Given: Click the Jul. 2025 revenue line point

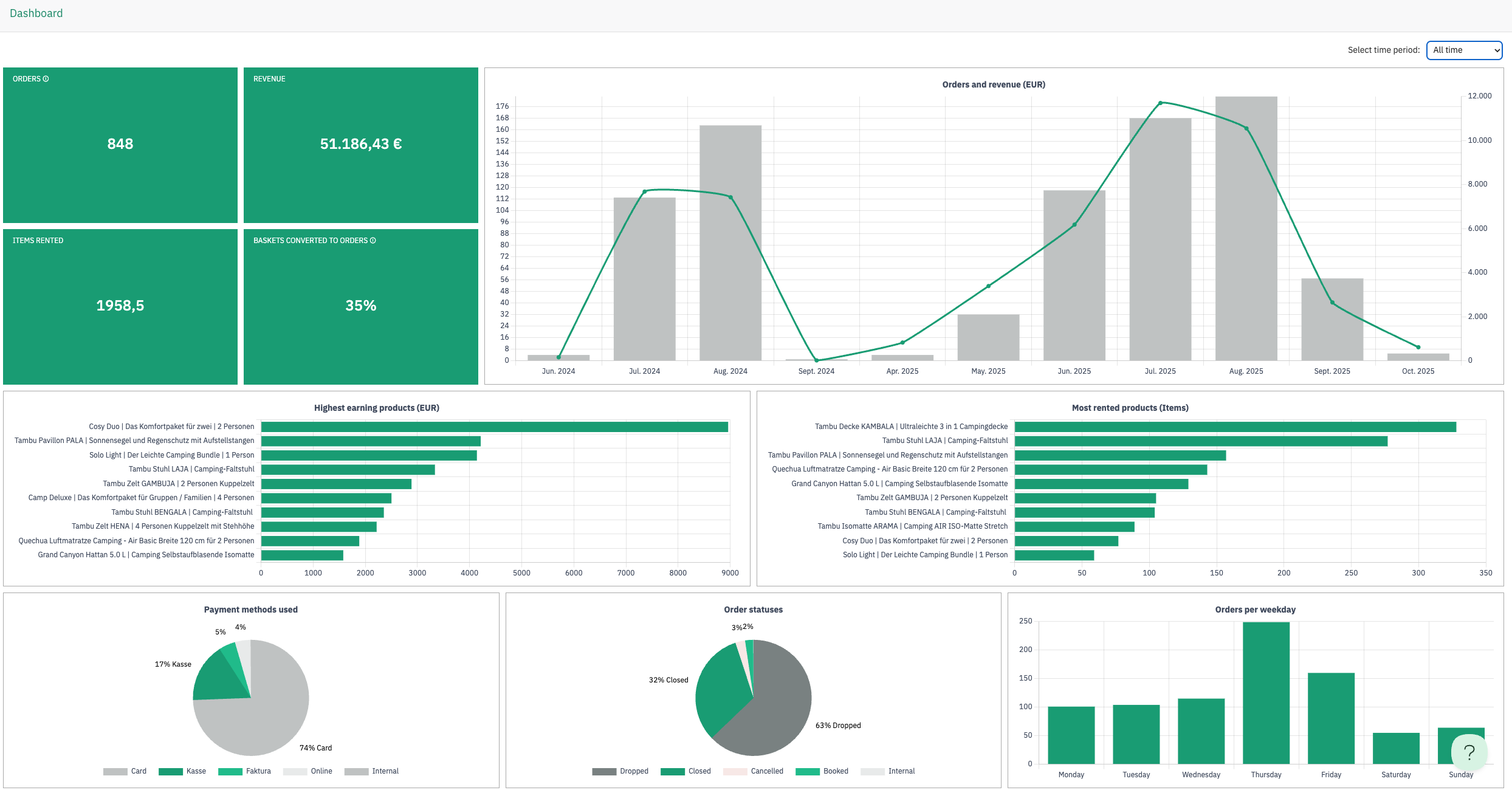Looking at the screenshot, I should click(x=1160, y=103).
